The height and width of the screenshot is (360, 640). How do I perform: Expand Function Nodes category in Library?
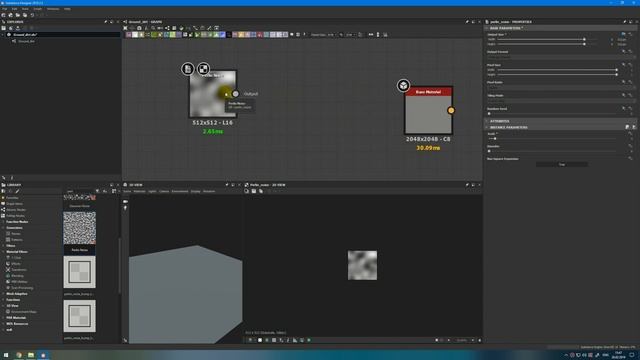3,222
